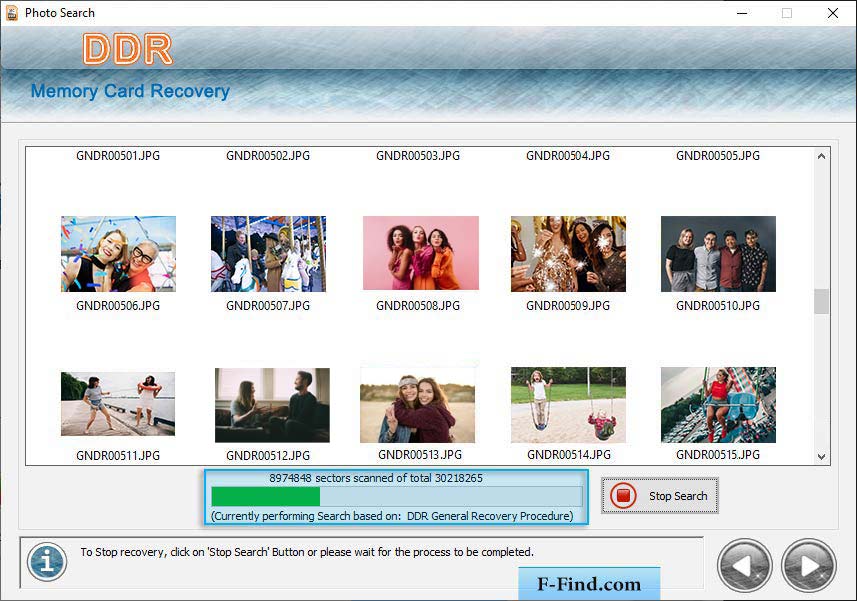
Task: Click the DDR General Recovery Procedure text
Action: point(490,516)
